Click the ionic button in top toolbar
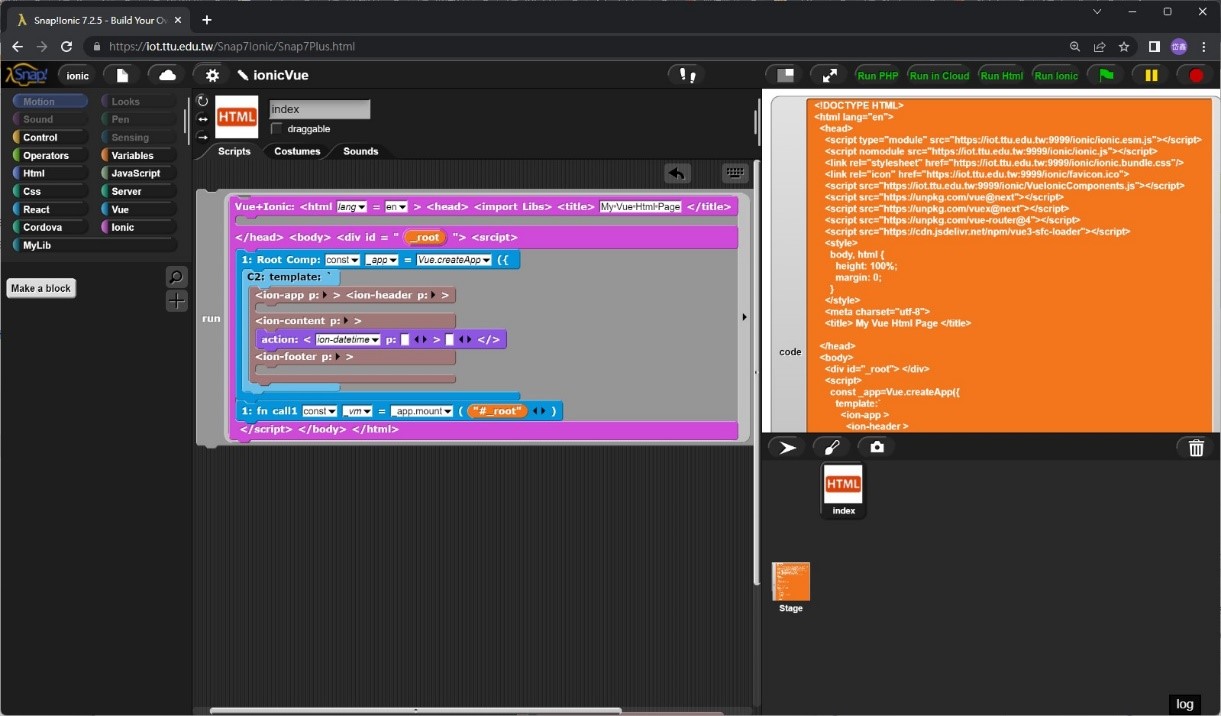The width and height of the screenshot is (1221, 716). [77, 75]
